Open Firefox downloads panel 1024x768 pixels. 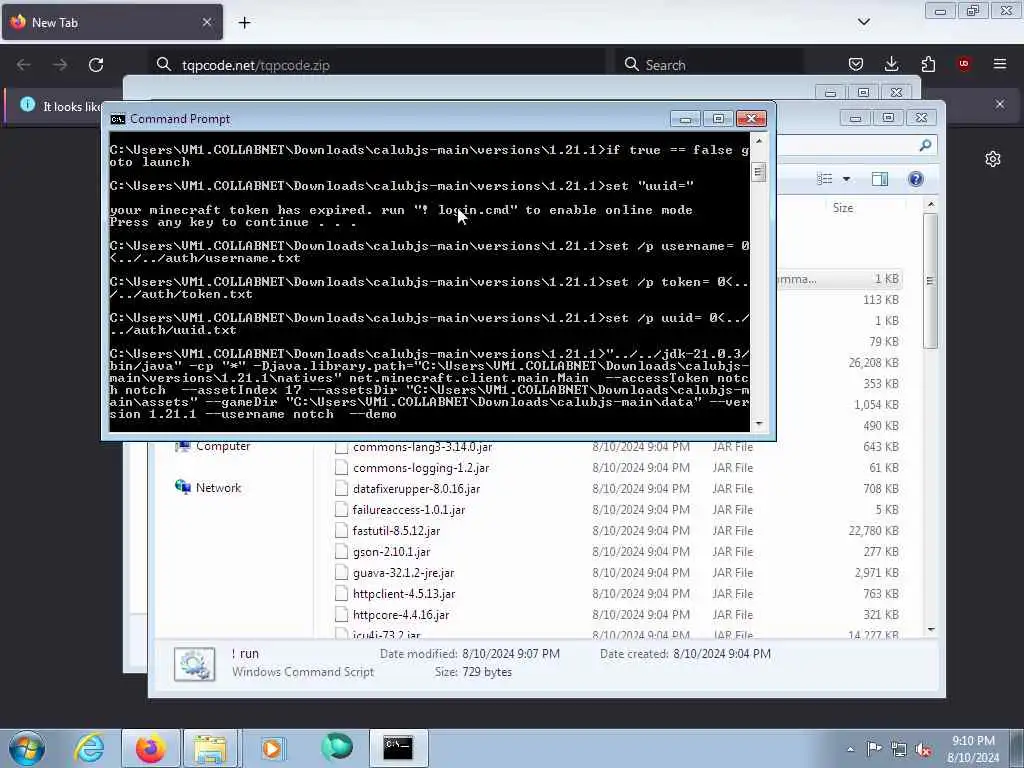(x=891, y=64)
